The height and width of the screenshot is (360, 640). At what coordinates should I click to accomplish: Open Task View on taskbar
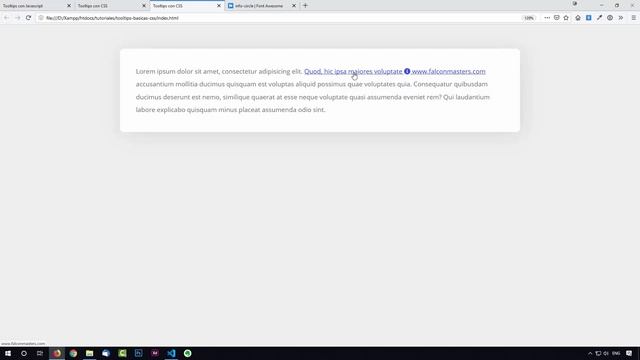pyautogui.click(x=40, y=353)
